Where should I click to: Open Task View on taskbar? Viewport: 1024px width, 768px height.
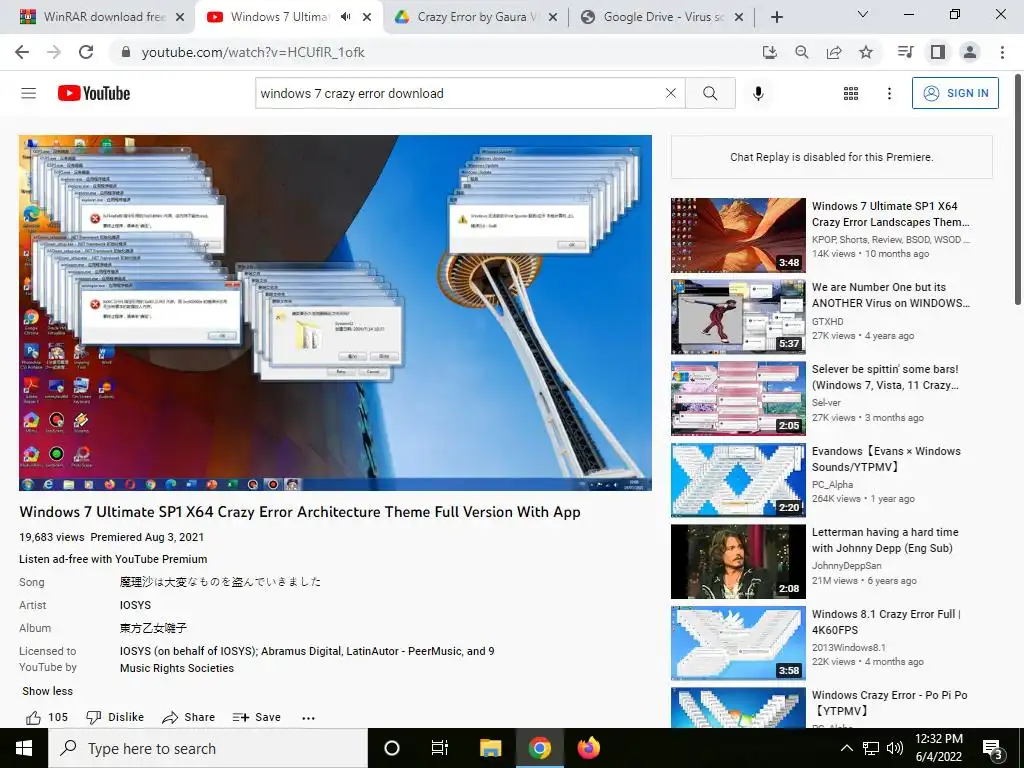pos(440,748)
